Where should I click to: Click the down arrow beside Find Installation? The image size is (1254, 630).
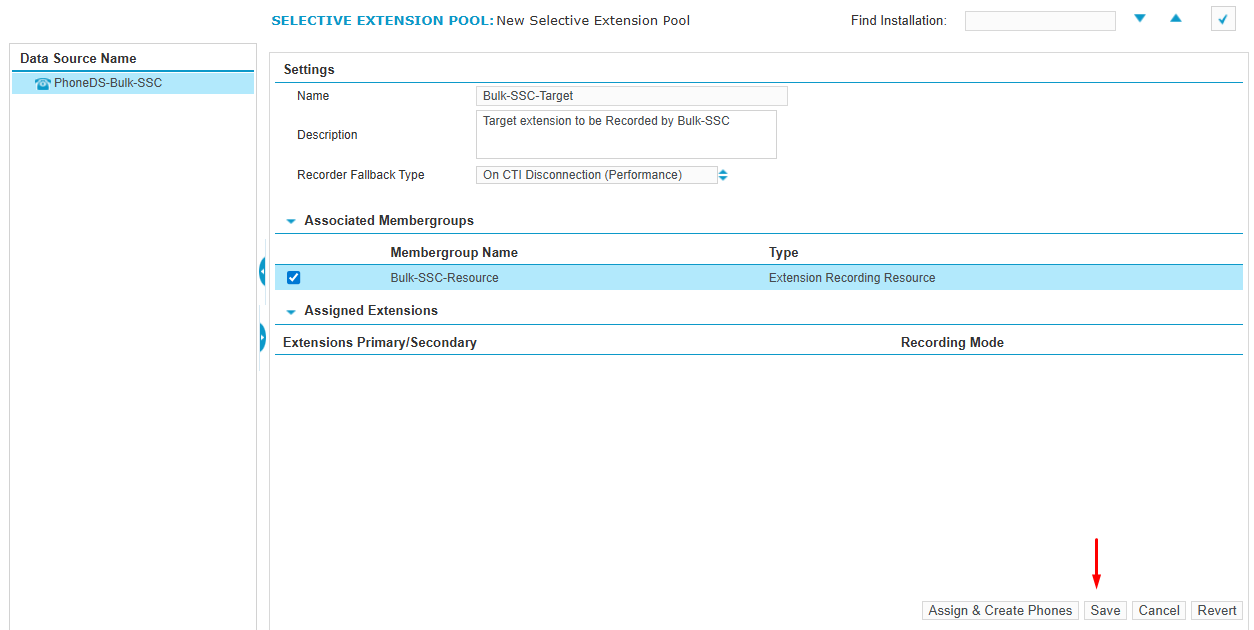1140,18
